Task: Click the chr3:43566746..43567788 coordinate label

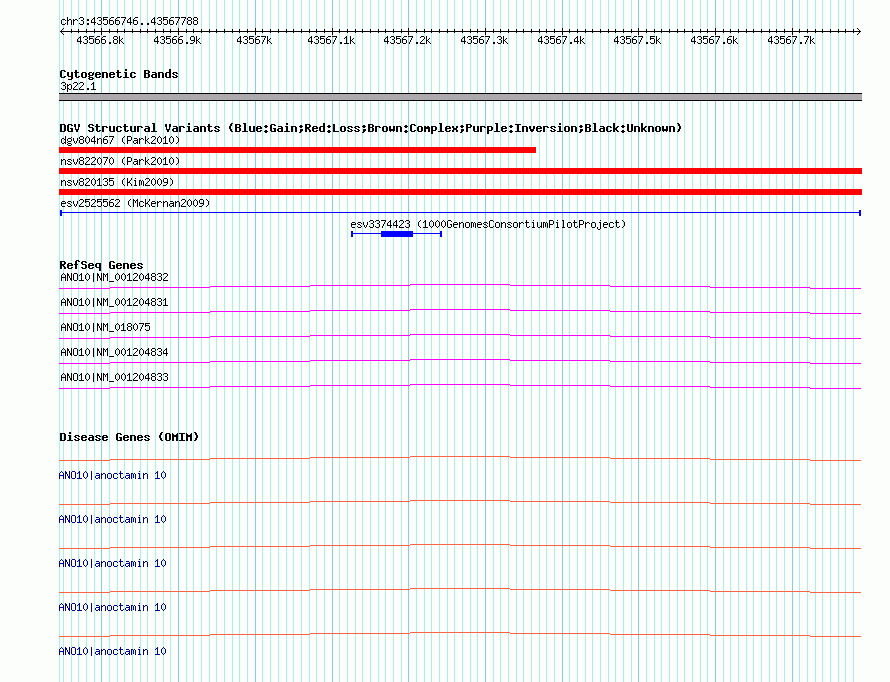Action: coord(129,22)
